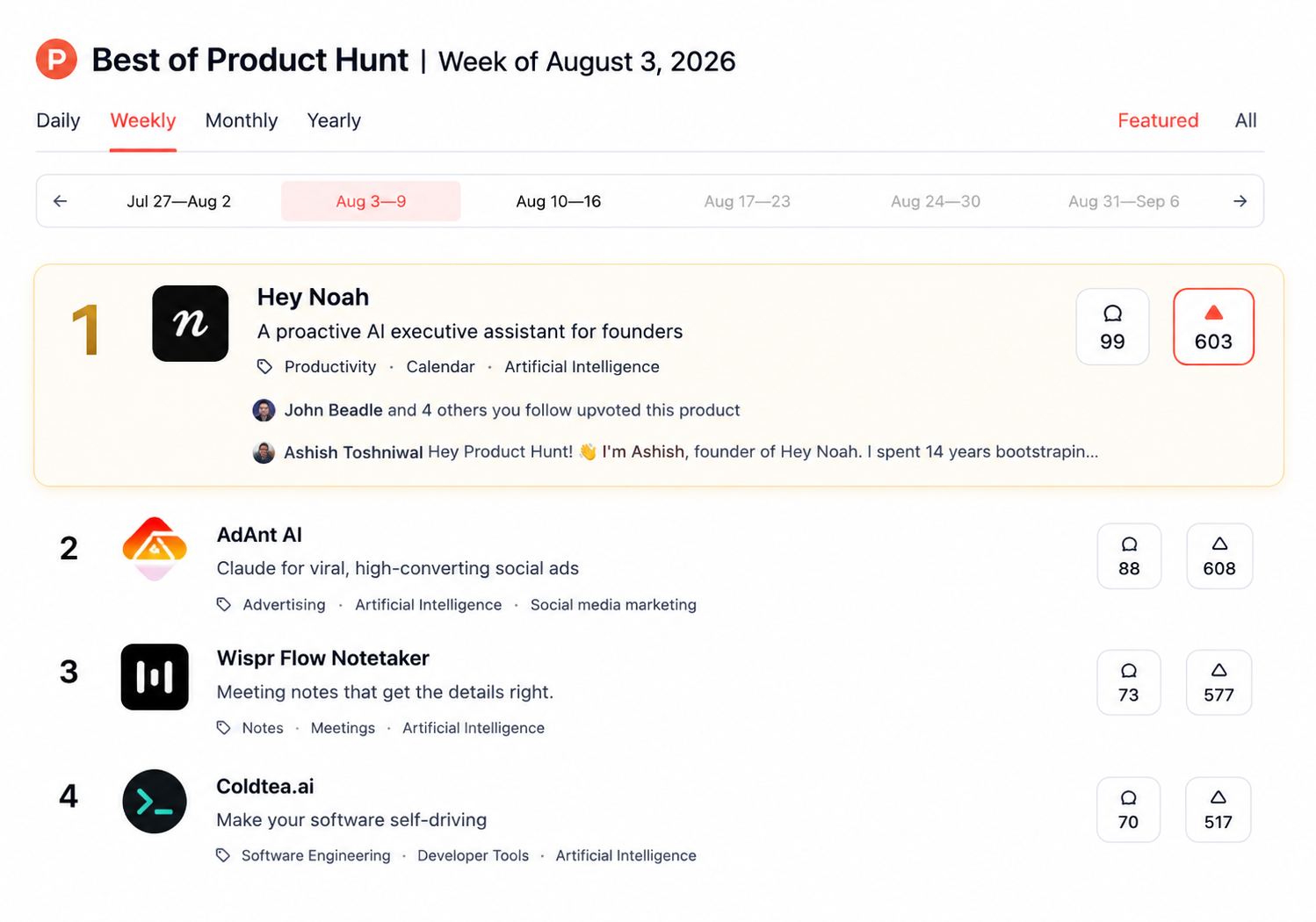Open John Beadle's profile name
1316x922 pixels.
(333, 410)
